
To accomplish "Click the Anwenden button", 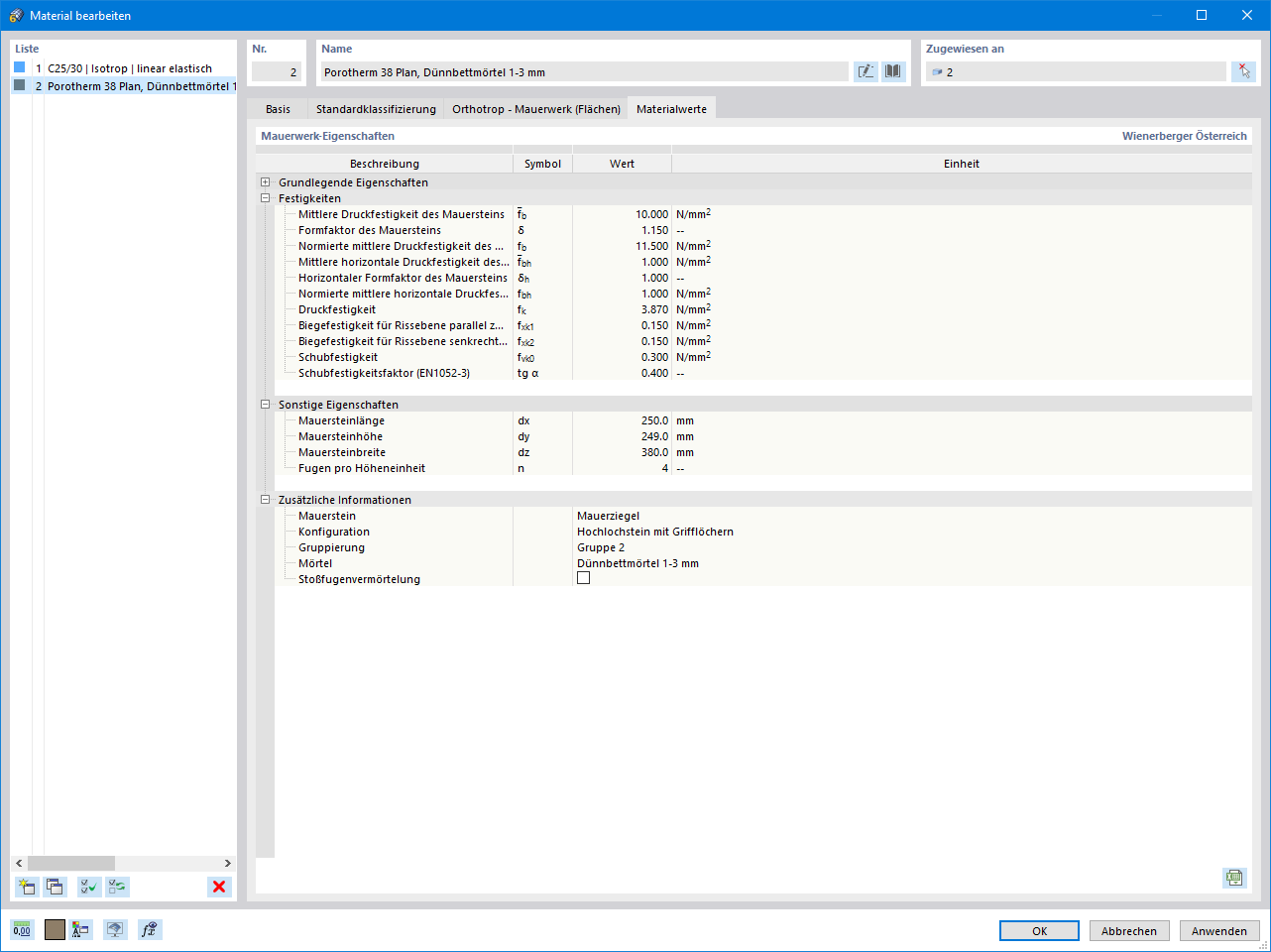I will [1219, 931].
